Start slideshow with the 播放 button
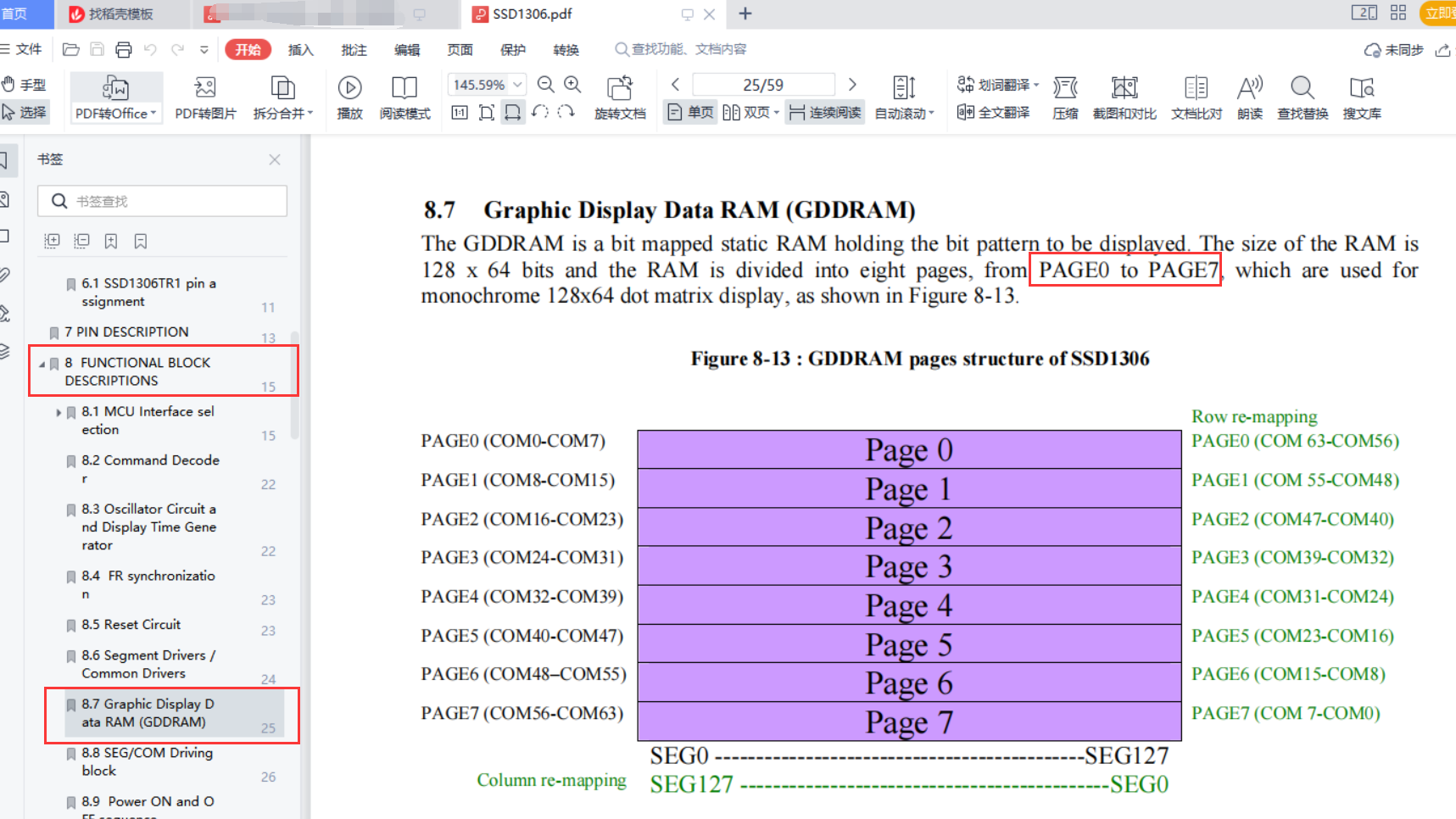The width and height of the screenshot is (1456, 819). tap(349, 98)
